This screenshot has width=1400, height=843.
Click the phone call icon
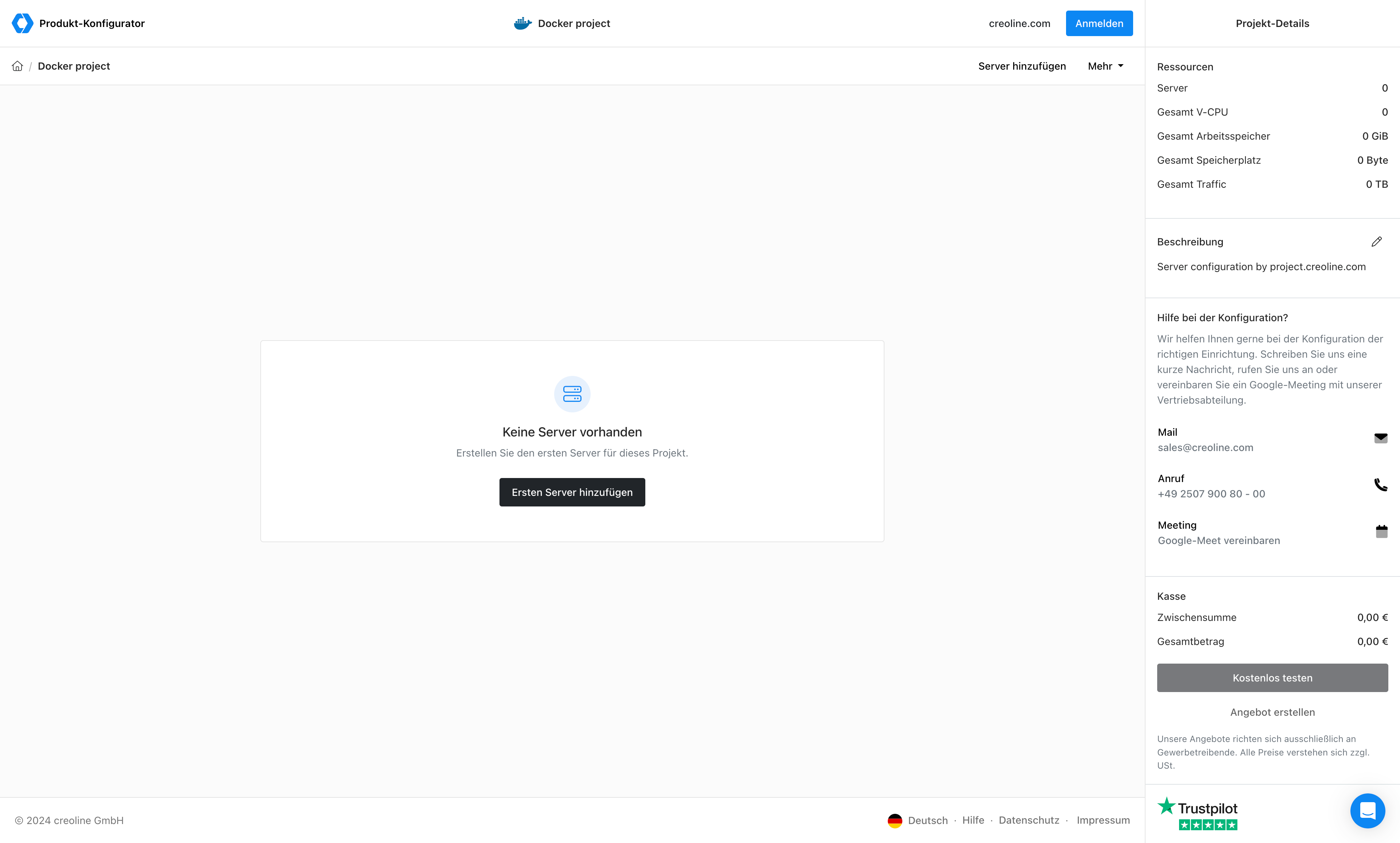(x=1381, y=485)
